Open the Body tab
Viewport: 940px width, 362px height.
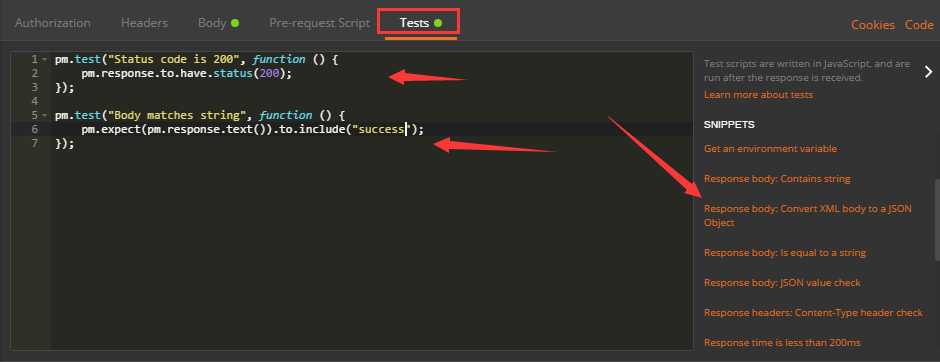click(x=219, y=23)
